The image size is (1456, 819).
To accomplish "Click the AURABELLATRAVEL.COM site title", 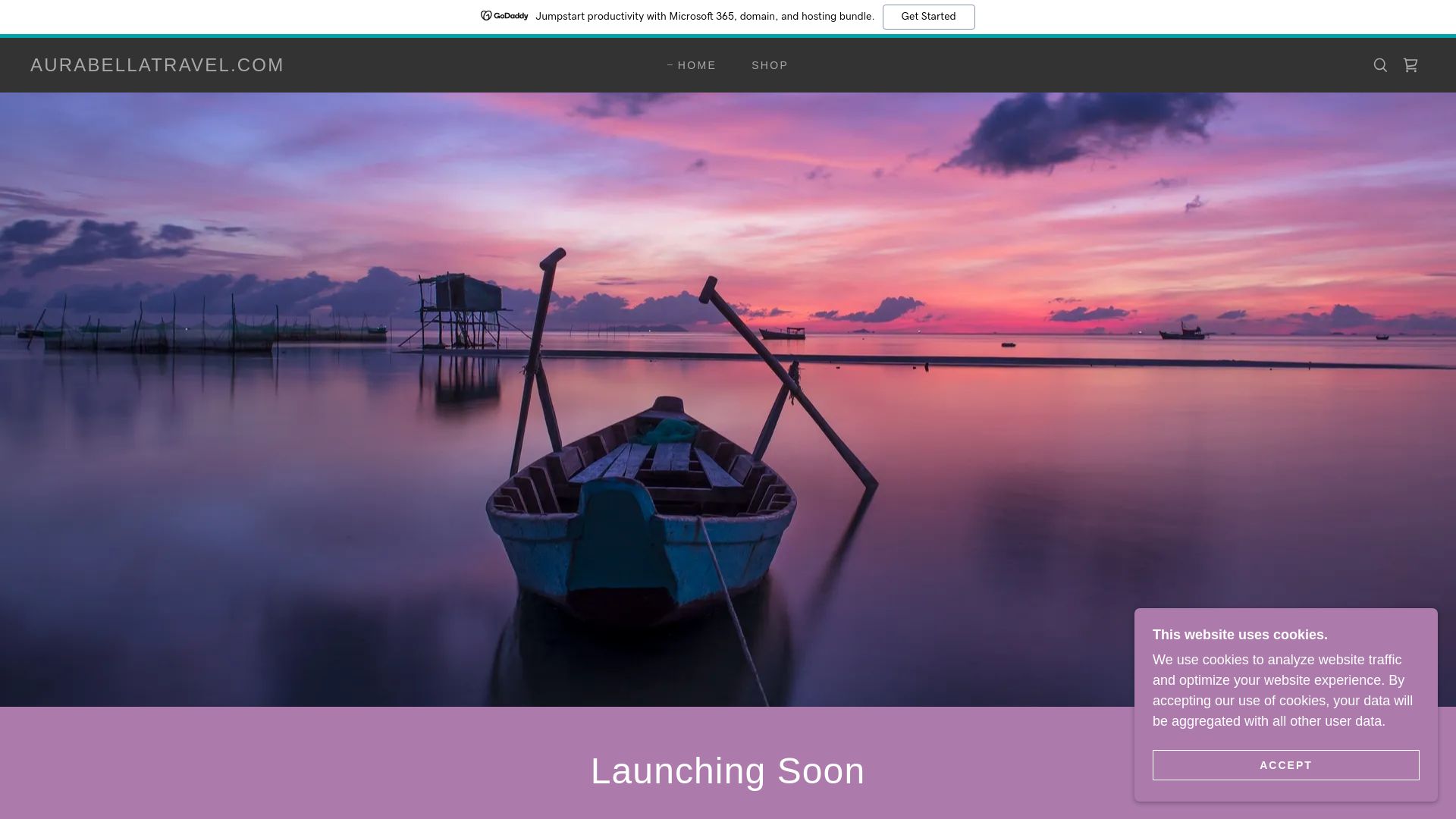I will point(157,65).
